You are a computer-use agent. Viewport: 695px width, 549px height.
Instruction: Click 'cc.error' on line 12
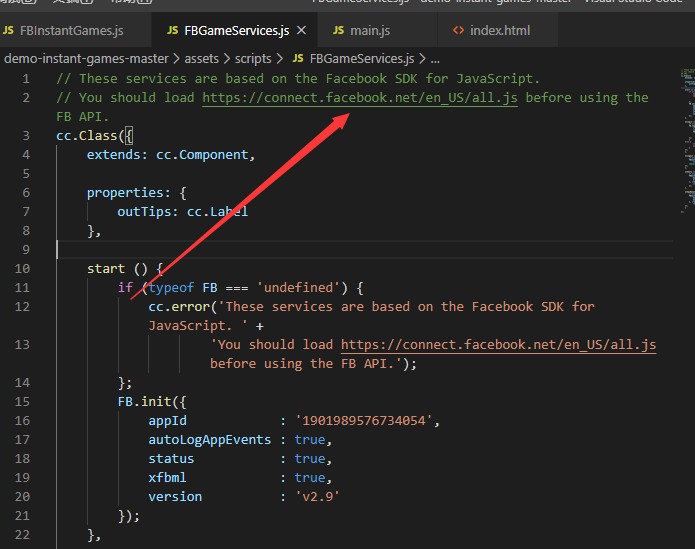coord(179,307)
